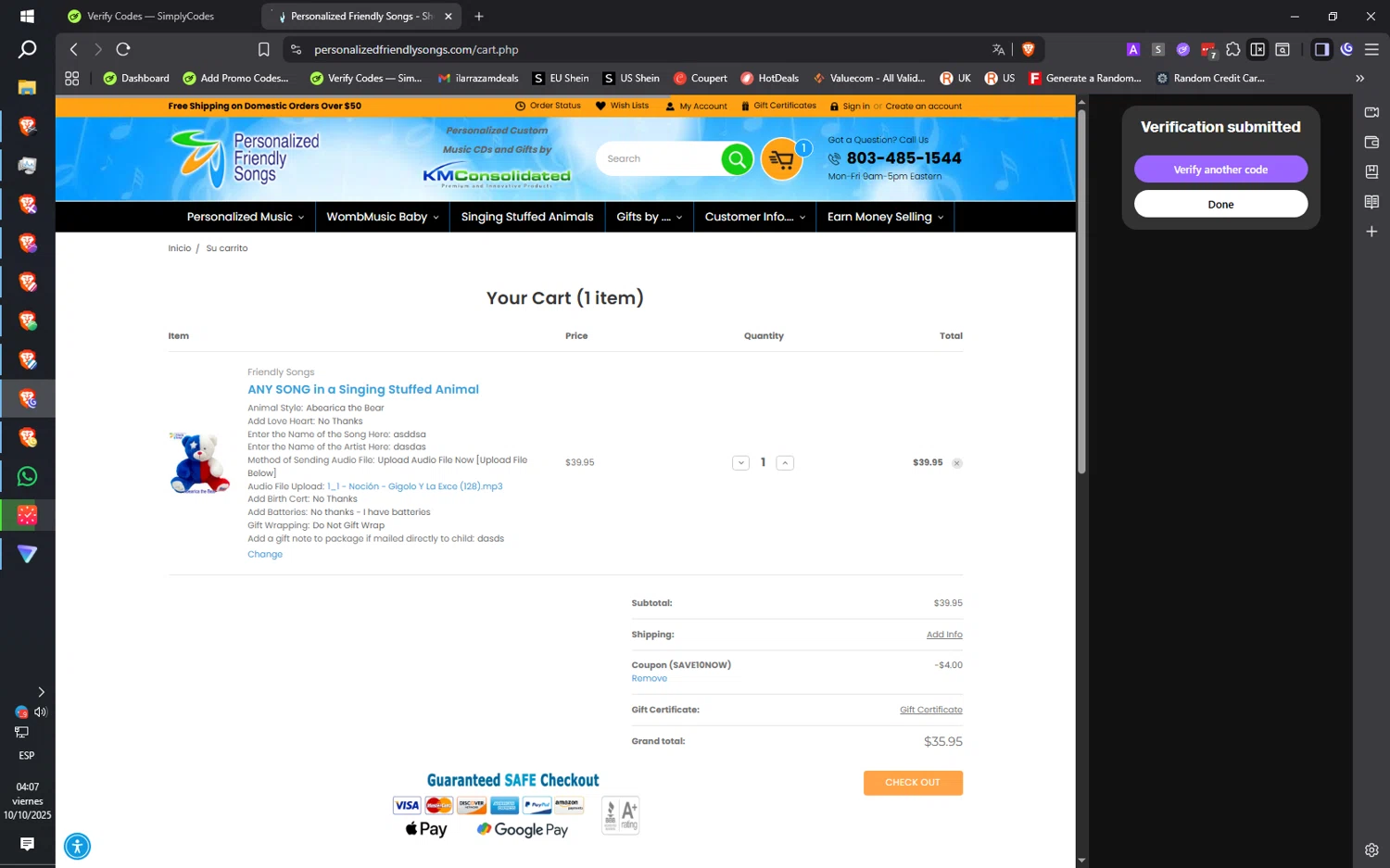Screen dimensions: 1390x868
Task: Click the green search magnifier button
Action: (737, 159)
